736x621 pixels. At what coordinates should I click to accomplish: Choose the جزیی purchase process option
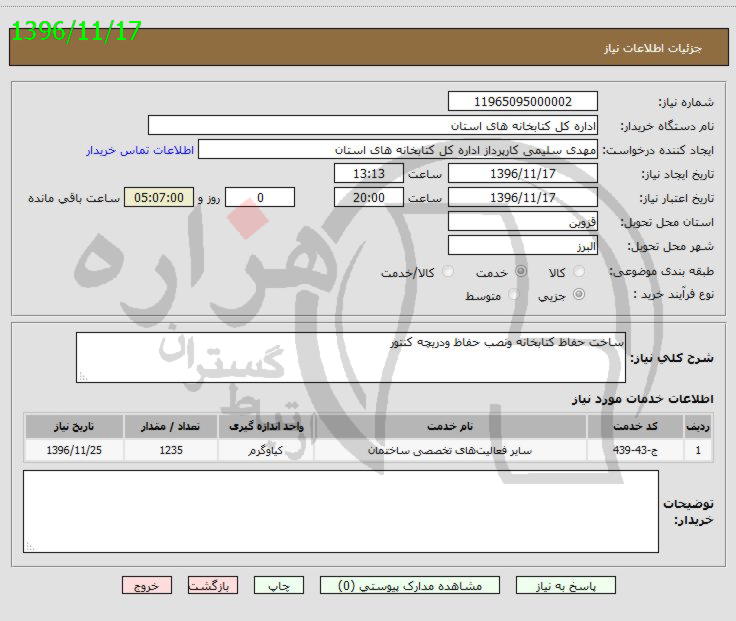[579, 295]
